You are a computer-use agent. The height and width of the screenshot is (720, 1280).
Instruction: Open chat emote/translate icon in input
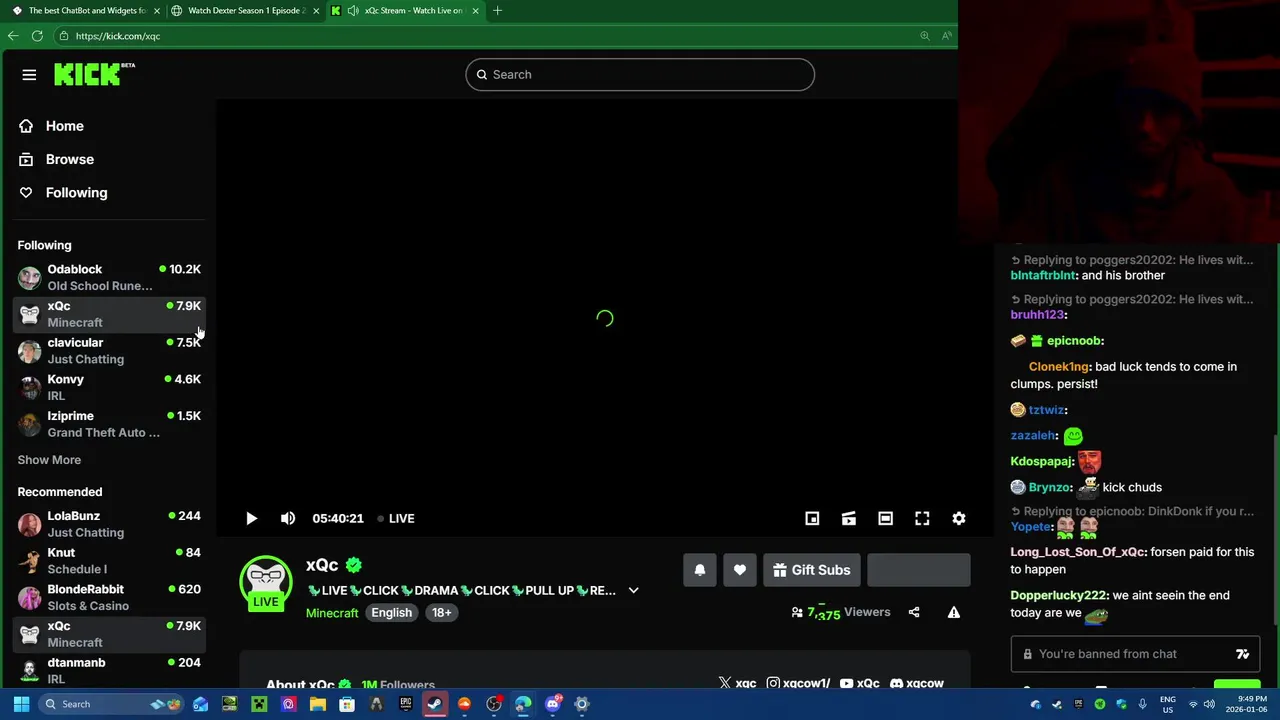pos(1243,654)
